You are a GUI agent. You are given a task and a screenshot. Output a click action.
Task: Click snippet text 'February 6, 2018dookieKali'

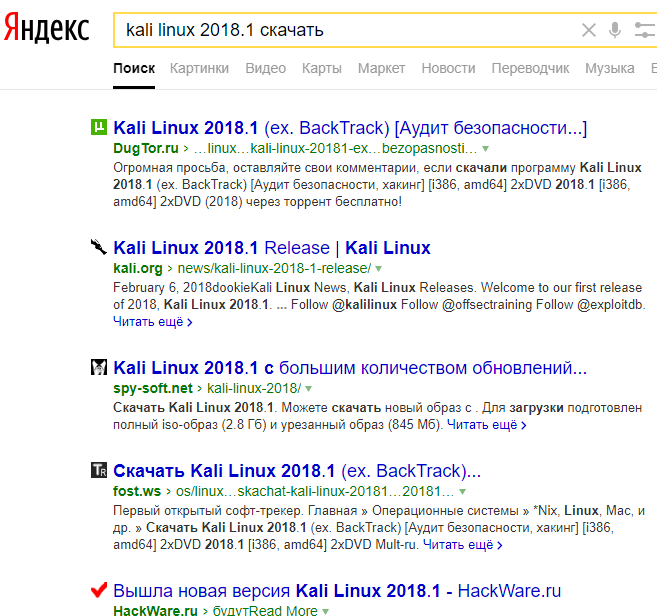[193, 288]
